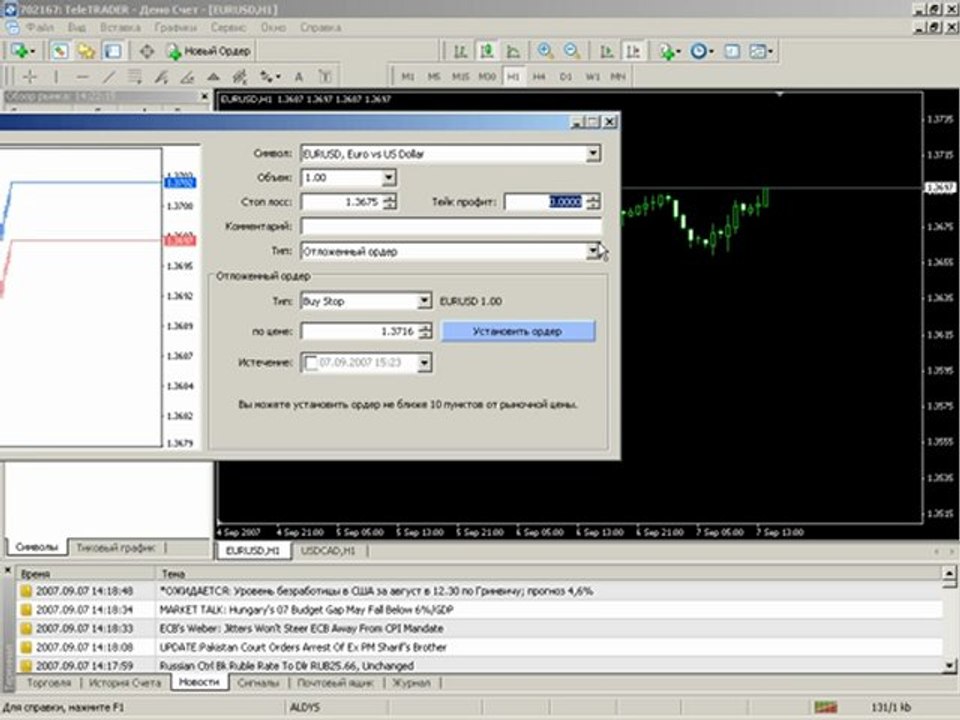Switch to the USDCAD,H1 chart tab
Image resolution: width=960 pixels, height=720 pixels.
point(329,551)
